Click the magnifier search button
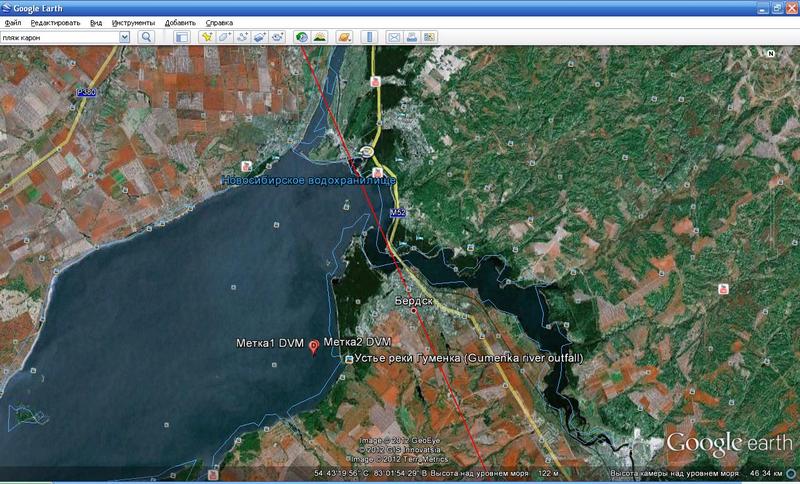 [x=146, y=37]
